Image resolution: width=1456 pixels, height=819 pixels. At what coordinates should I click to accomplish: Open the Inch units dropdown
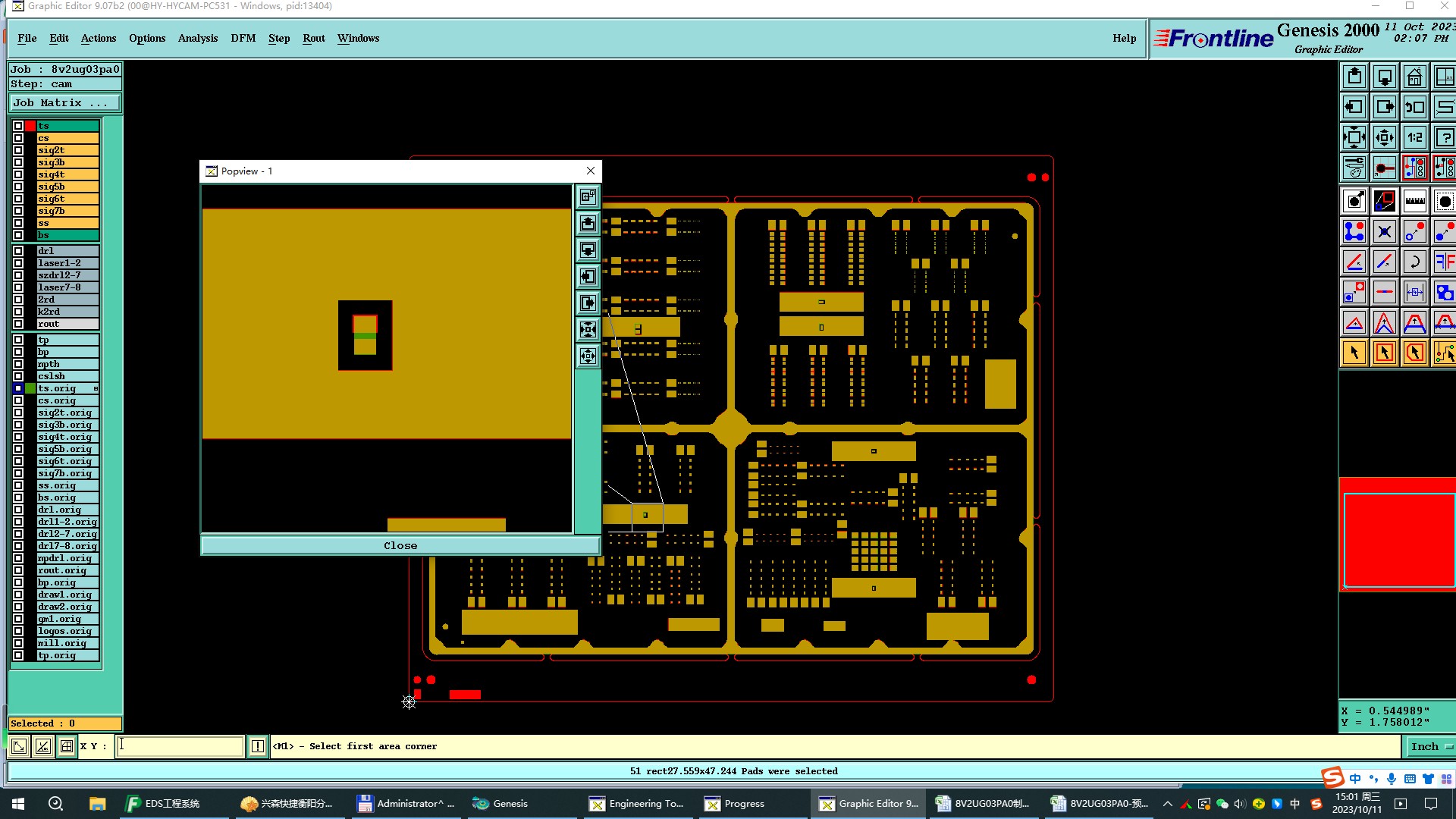[1430, 746]
